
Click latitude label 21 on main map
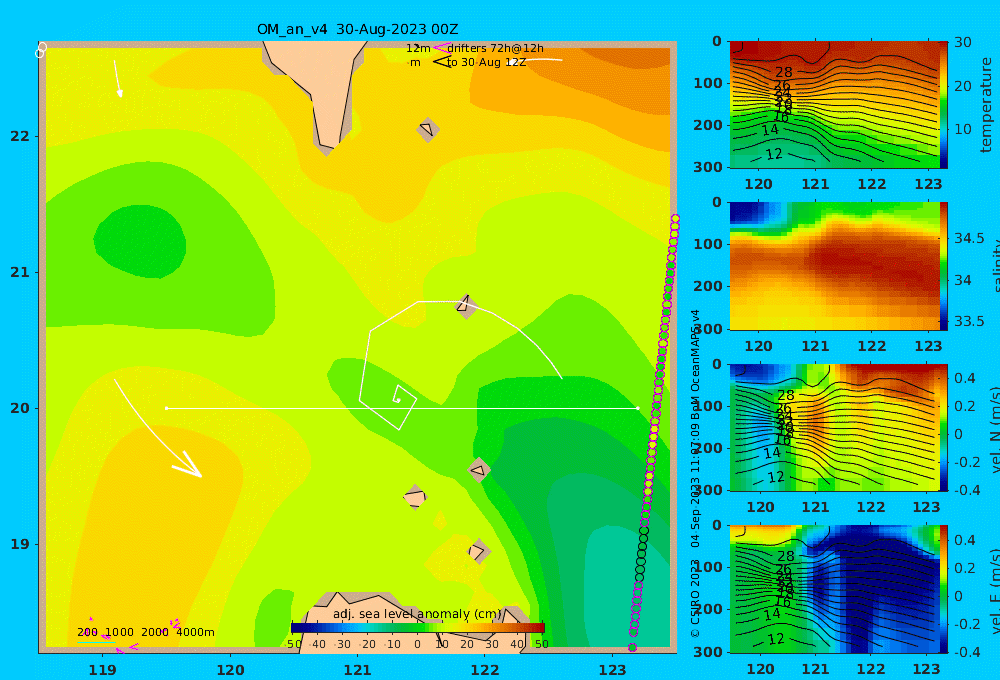point(20,272)
